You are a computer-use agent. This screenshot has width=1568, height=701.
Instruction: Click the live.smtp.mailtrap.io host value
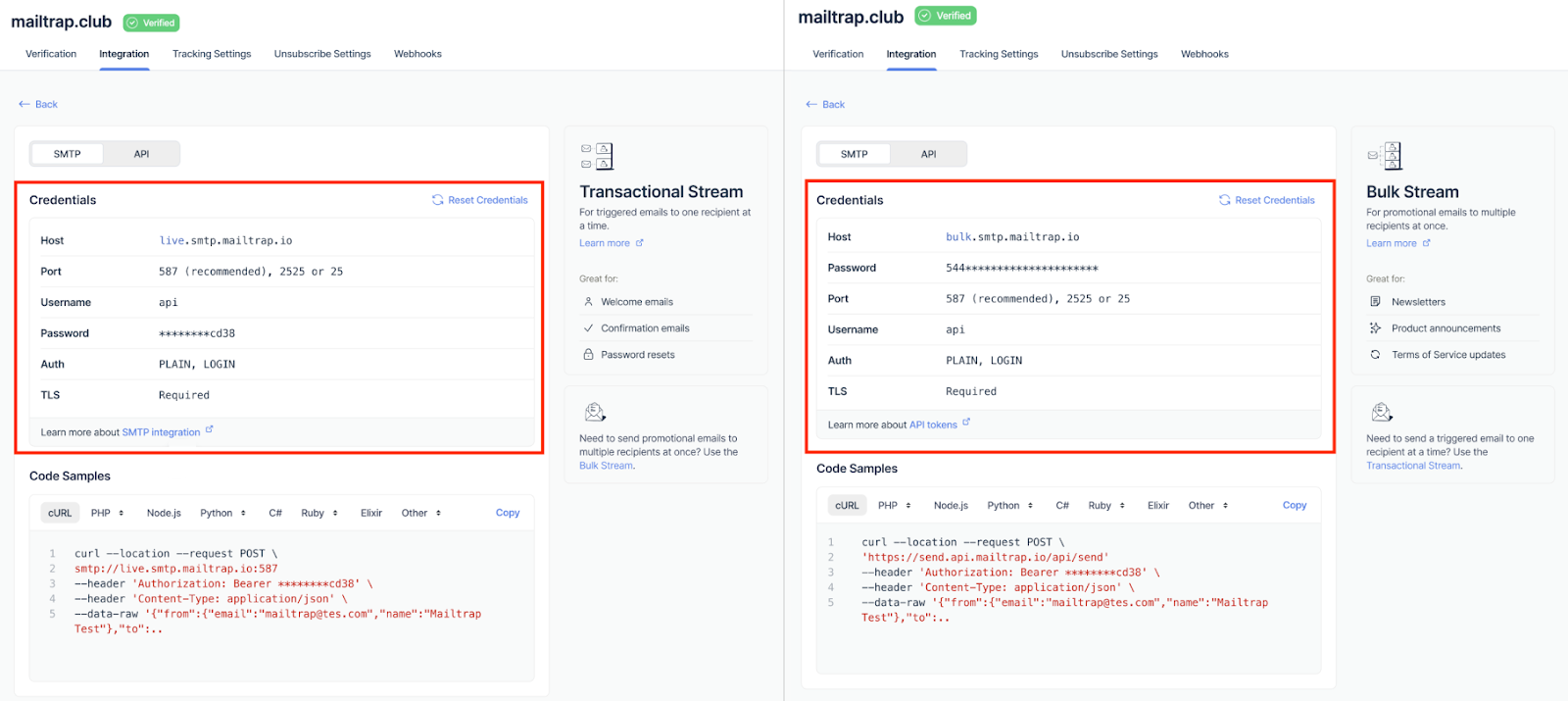[x=225, y=240]
